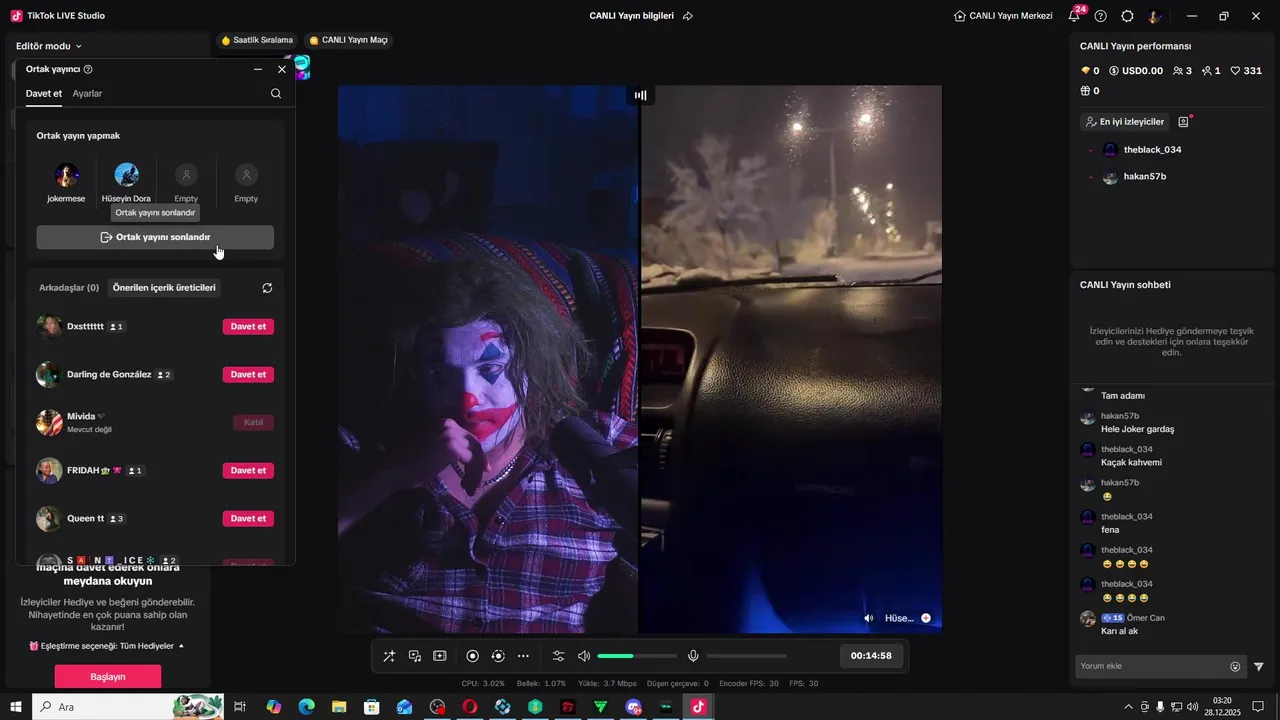Open the three dots more options

[523, 656]
